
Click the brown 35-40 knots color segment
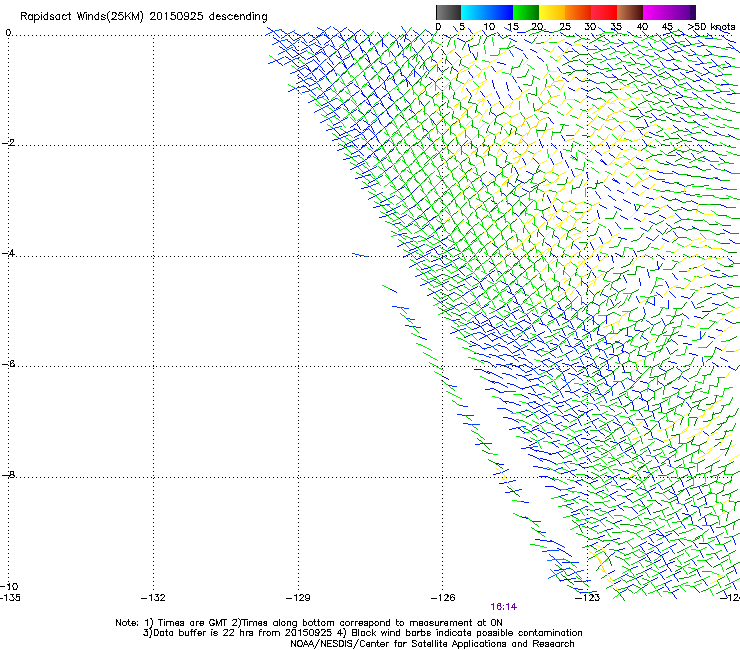pyautogui.click(x=630, y=12)
